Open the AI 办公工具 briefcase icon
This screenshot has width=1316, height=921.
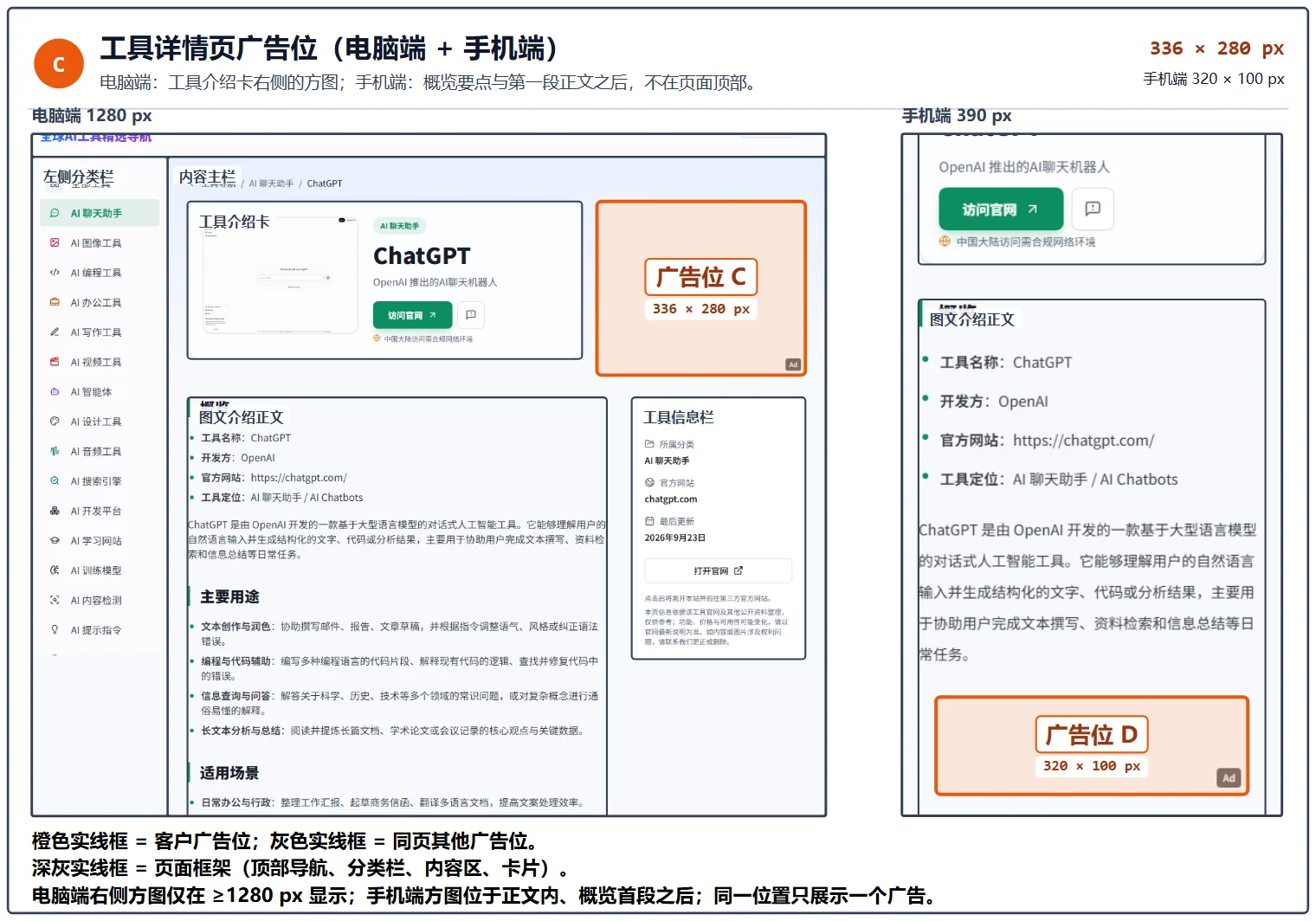(x=55, y=303)
